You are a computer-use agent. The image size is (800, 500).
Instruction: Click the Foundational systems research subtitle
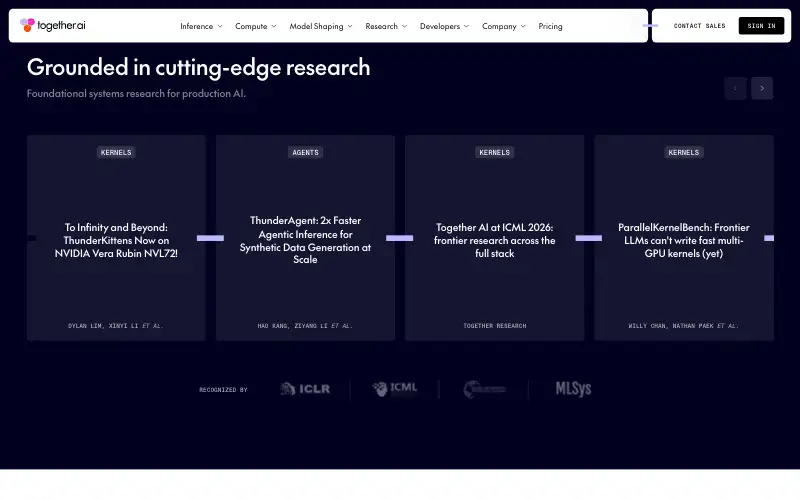[x=136, y=93]
